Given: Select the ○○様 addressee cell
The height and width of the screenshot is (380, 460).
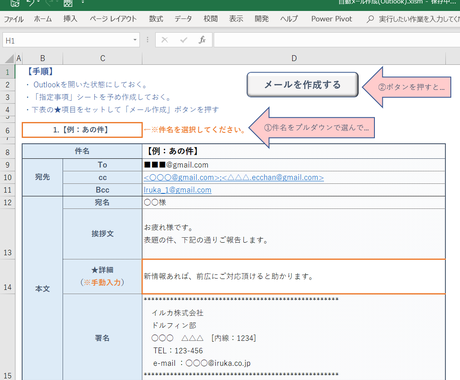Looking at the screenshot, I should pyautogui.click(x=294, y=202).
